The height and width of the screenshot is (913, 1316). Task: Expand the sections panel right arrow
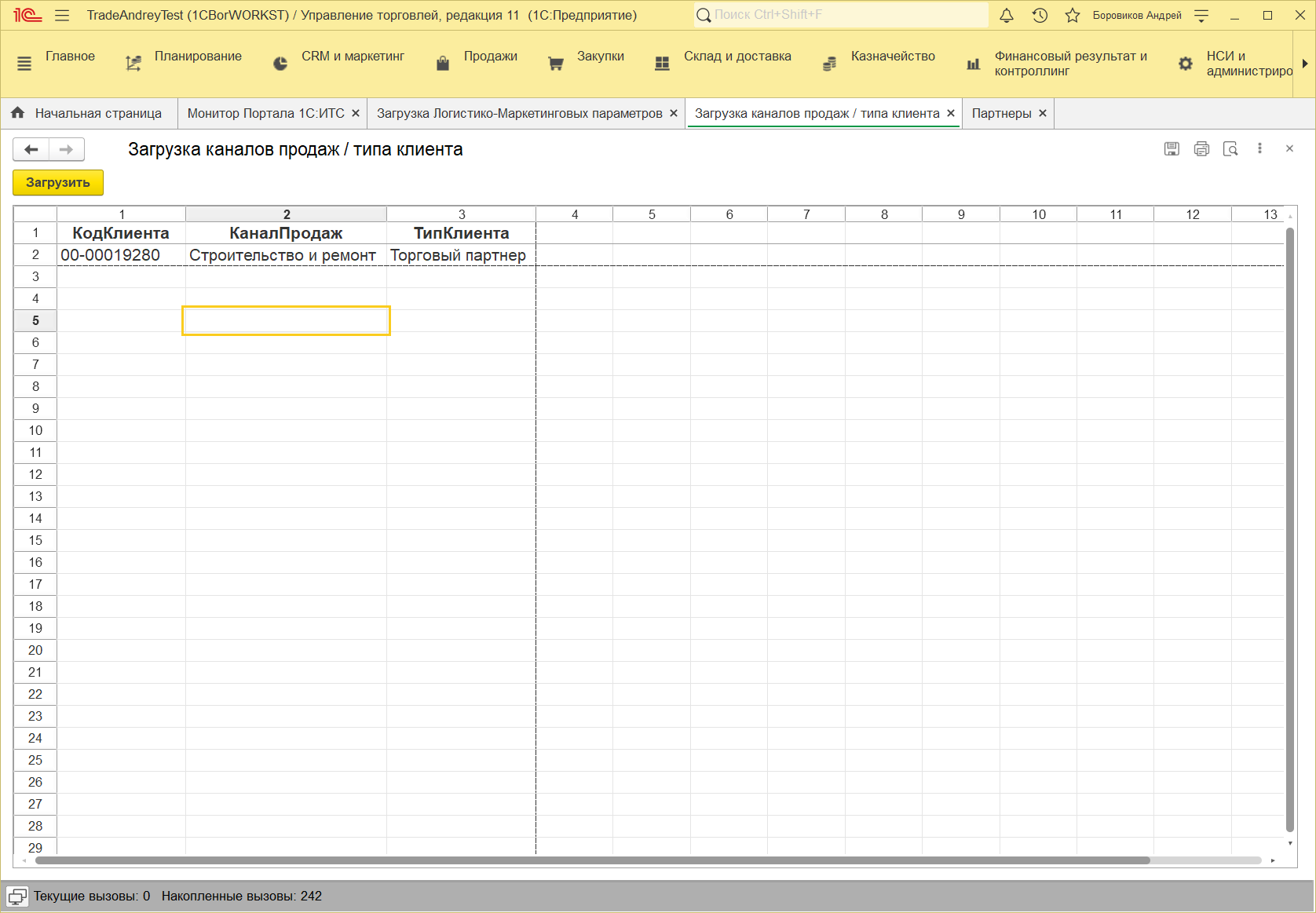click(x=1305, y=64)
